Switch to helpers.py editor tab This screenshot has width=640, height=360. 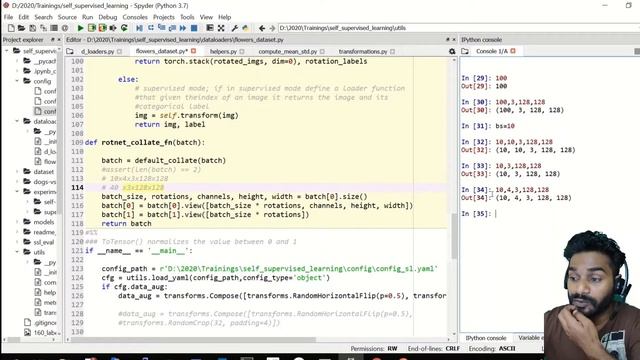pyautogui.click(x=223, y=51)
